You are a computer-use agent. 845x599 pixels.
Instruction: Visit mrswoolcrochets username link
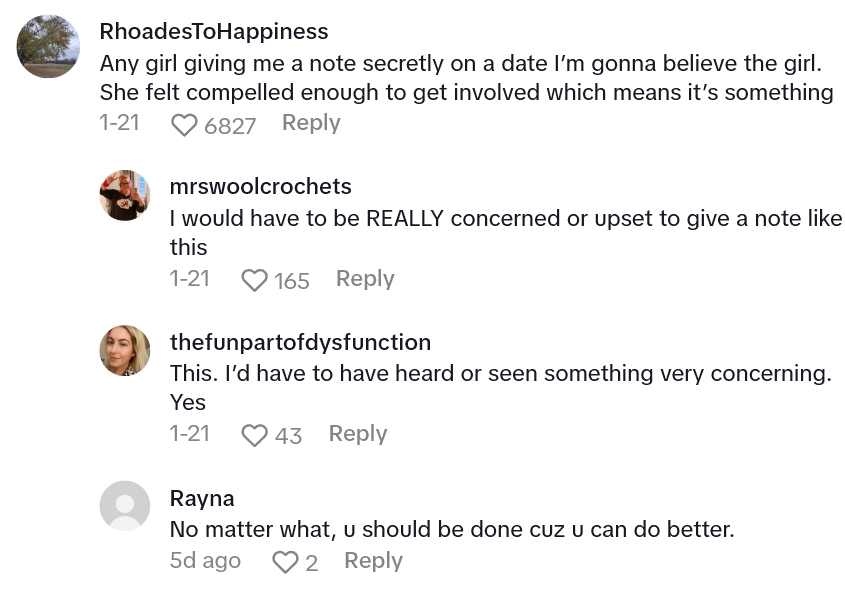(261, 187)
